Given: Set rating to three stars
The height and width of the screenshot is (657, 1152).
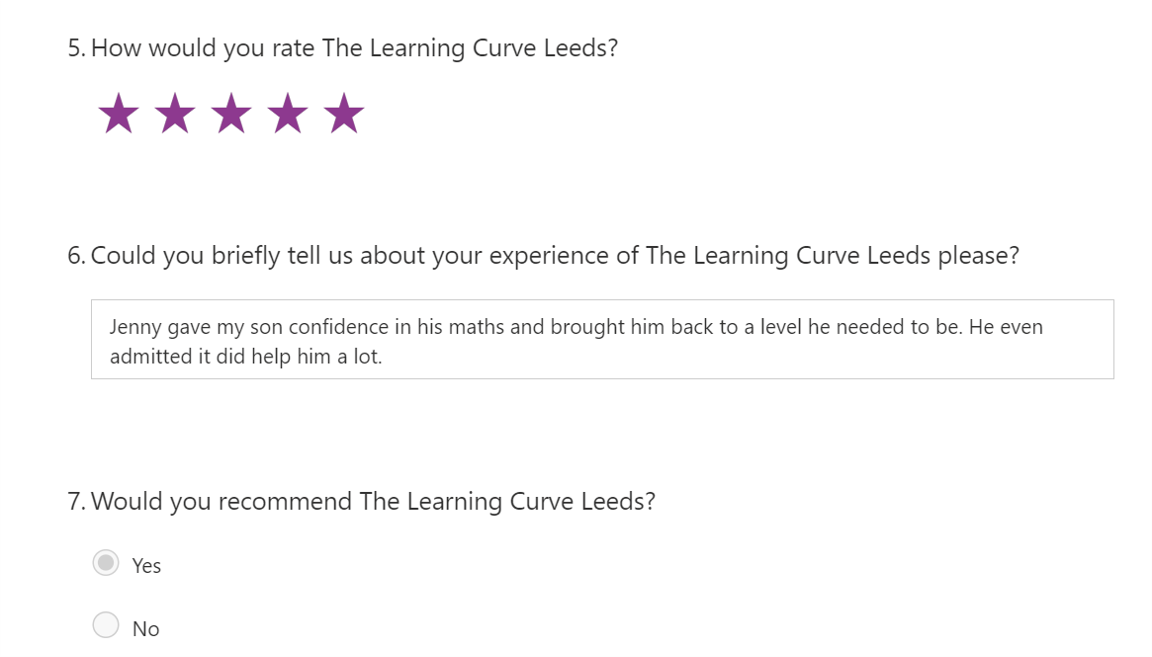Looking at the screenshot, I should coord(231,114).
